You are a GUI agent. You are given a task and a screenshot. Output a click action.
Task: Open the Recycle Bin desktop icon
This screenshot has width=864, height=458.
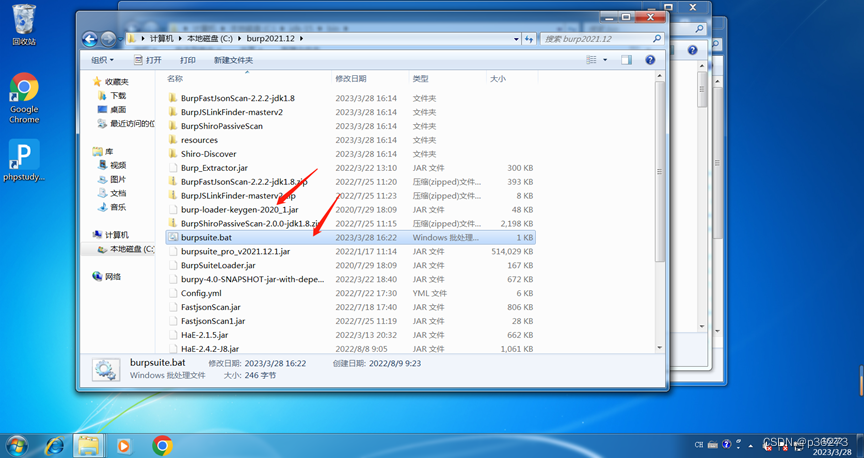pos(24,25)
